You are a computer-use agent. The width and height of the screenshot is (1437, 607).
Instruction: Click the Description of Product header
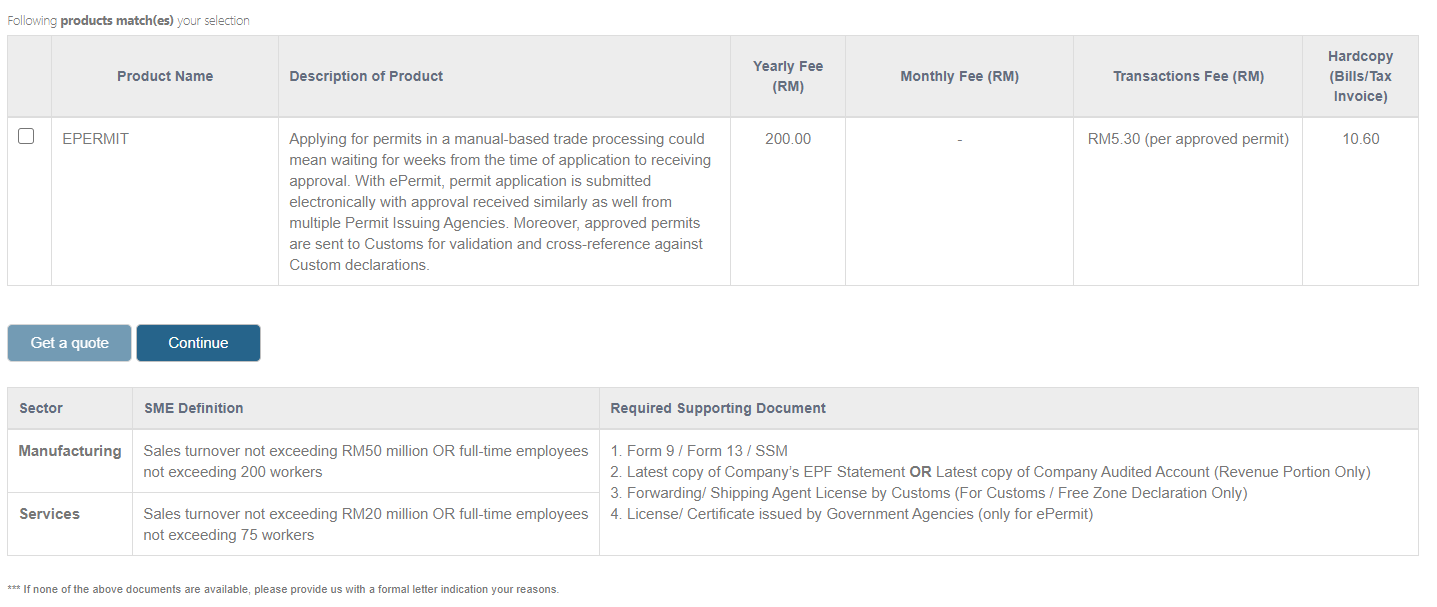[366, 76]
